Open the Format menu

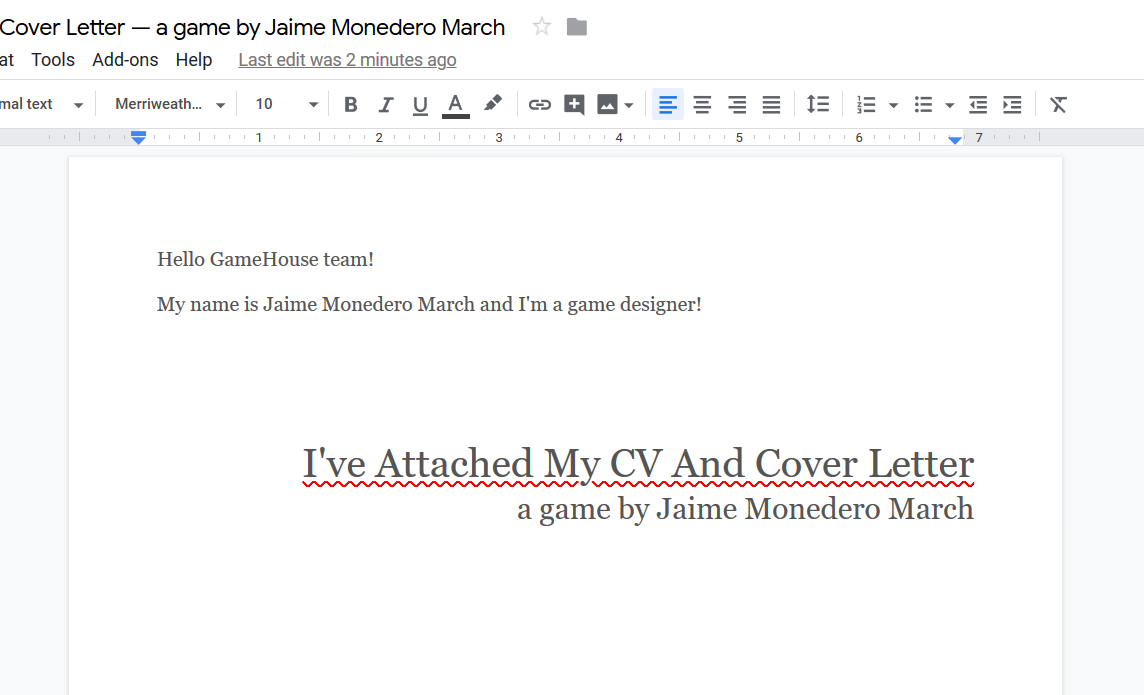click(x=7, y=60)
